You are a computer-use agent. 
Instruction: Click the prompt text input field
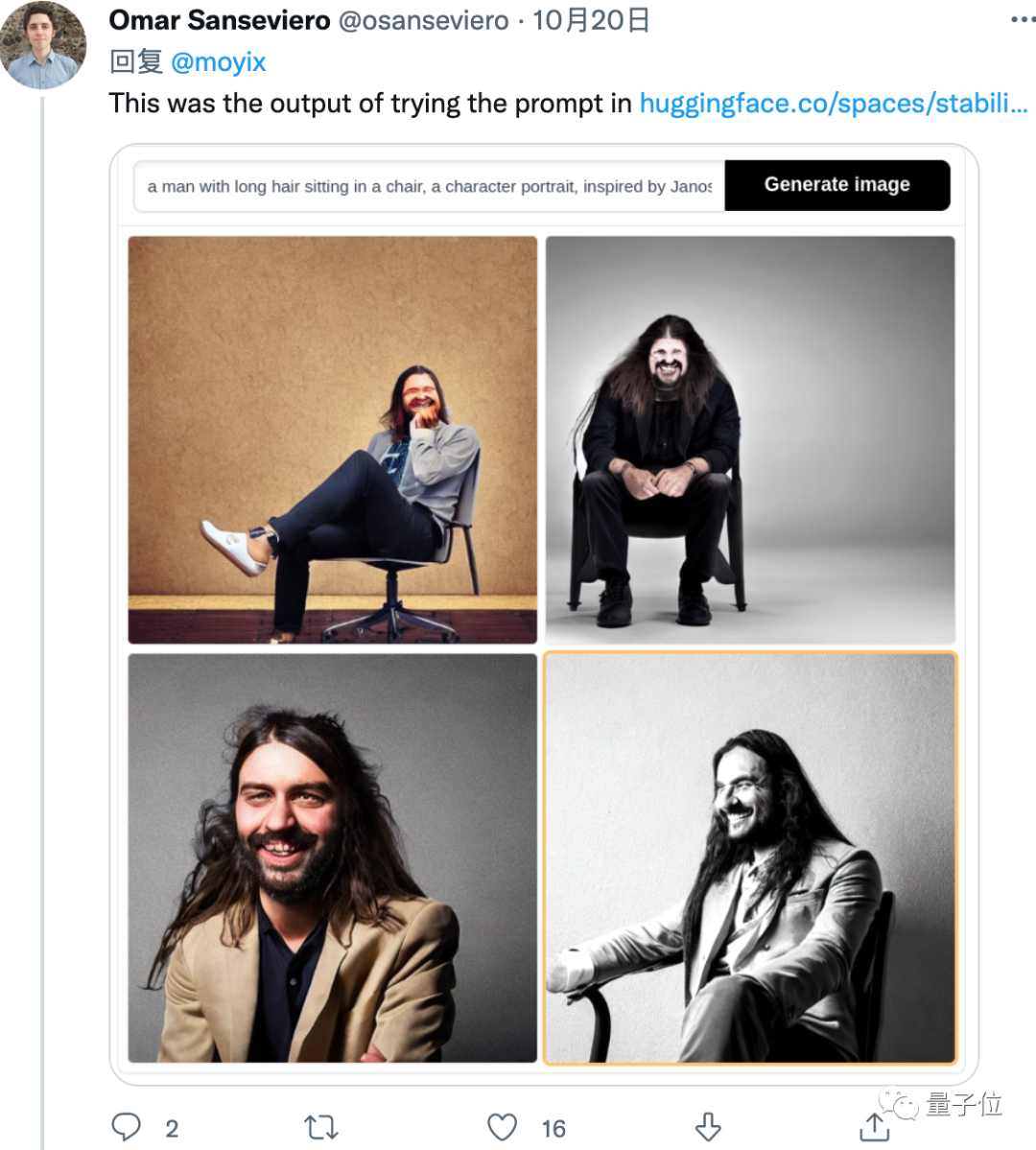tap(429, 186)
